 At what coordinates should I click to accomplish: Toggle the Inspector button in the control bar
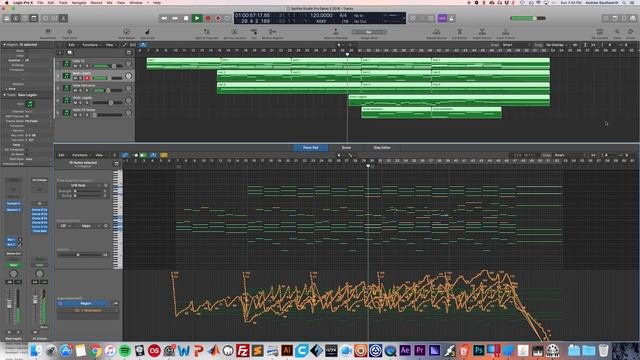(16, 18)
